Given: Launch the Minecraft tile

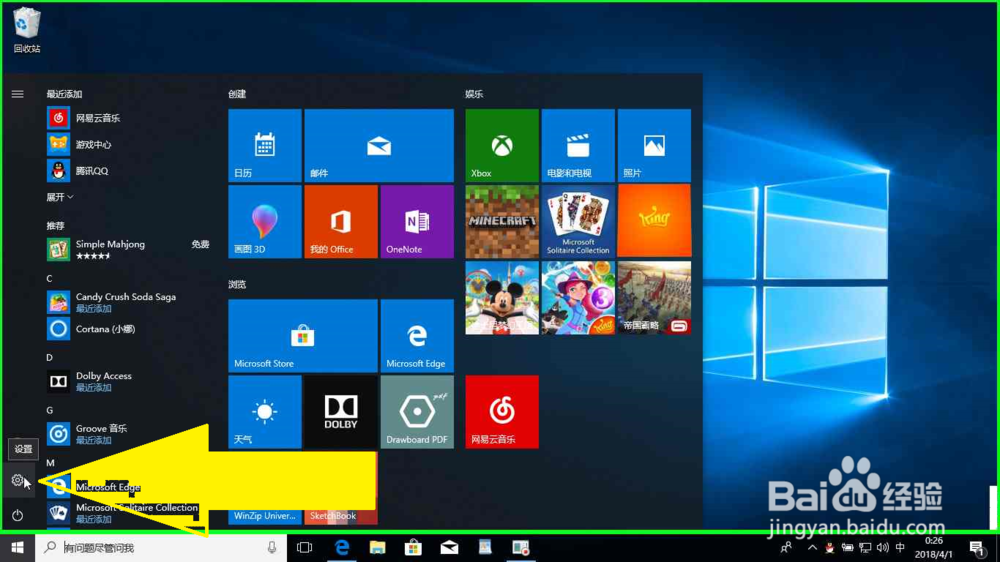Looking at the screenshot, I should click(x=502, y=221).
